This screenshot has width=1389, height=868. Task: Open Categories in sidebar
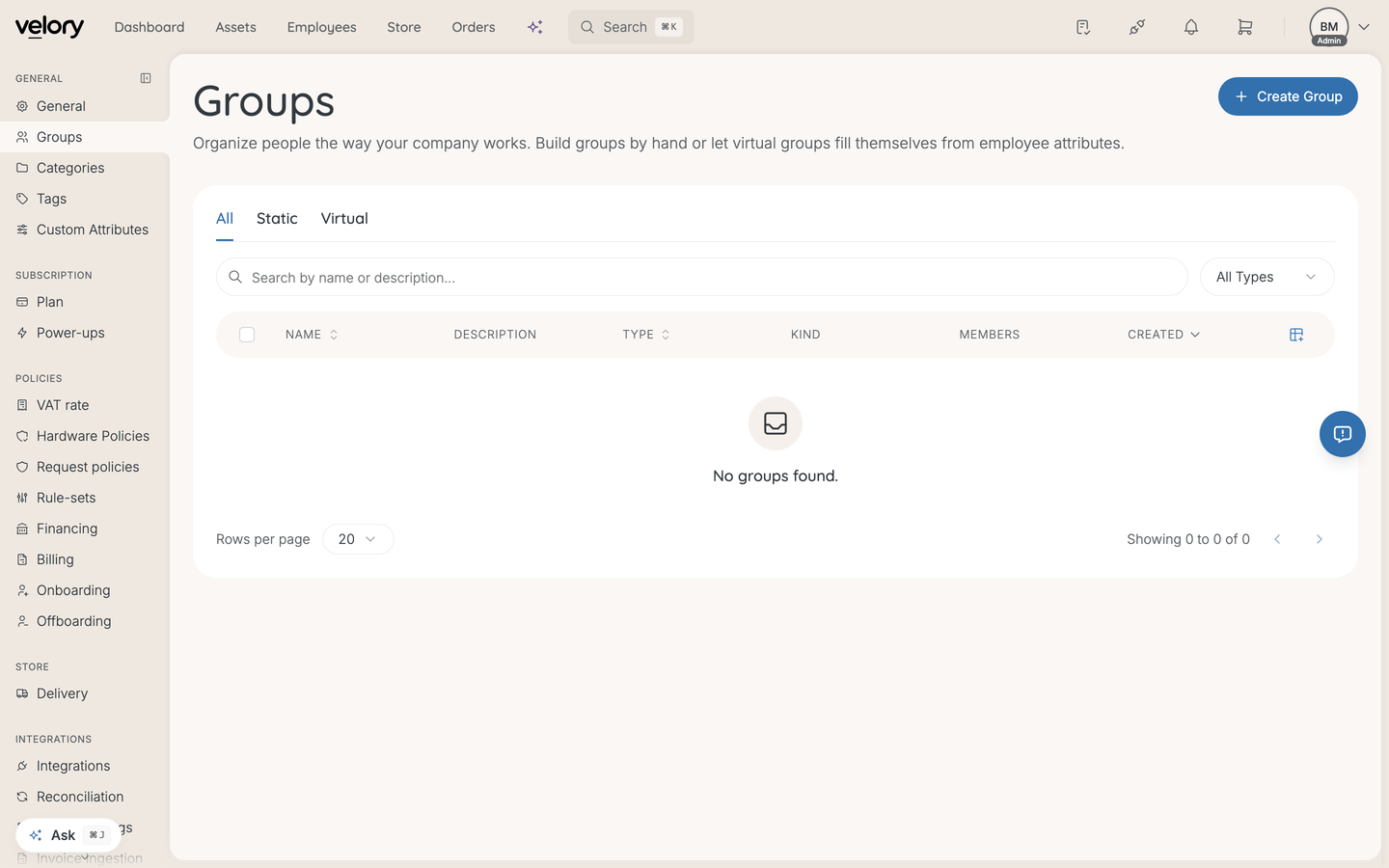(85, 168)
